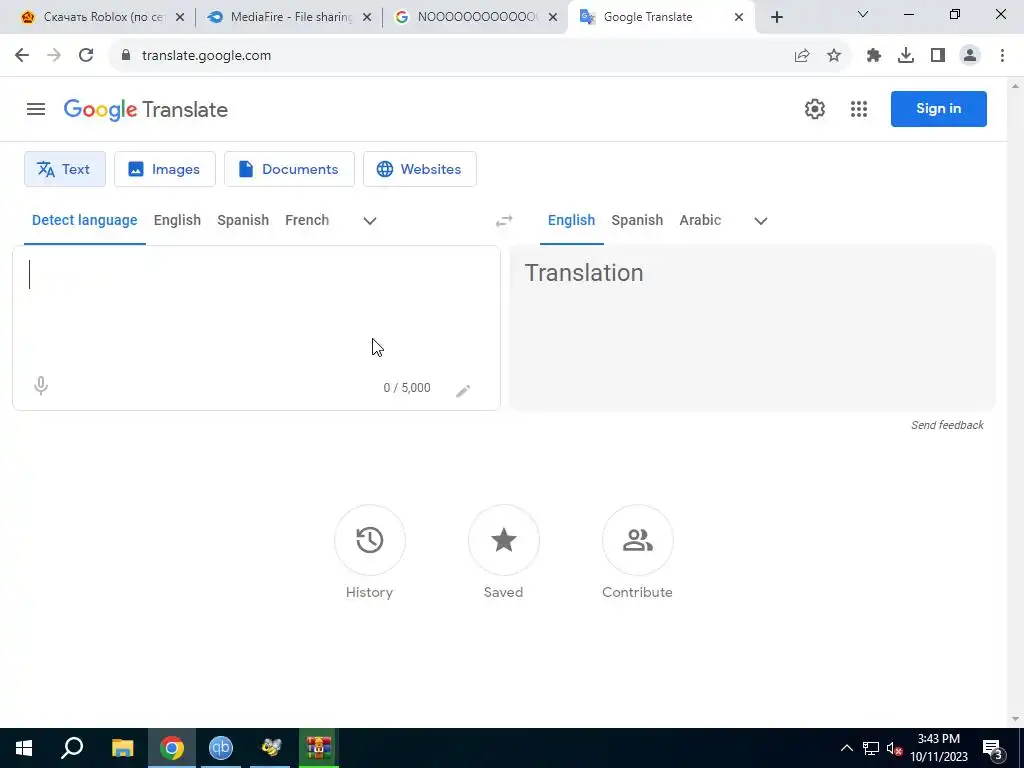Open the Windows Start menu
Screen dimensions: 1024x768
point(24,748)
